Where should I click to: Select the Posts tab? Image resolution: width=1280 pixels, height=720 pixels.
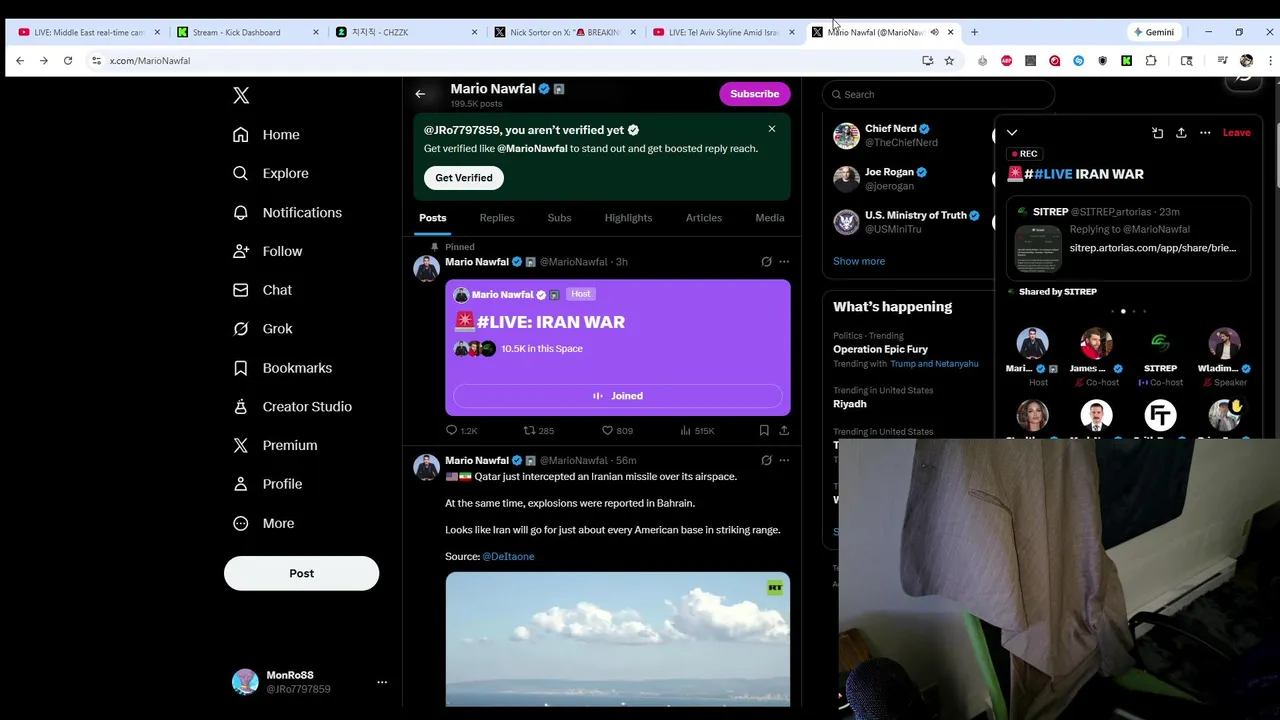click(x=432, y=218)
